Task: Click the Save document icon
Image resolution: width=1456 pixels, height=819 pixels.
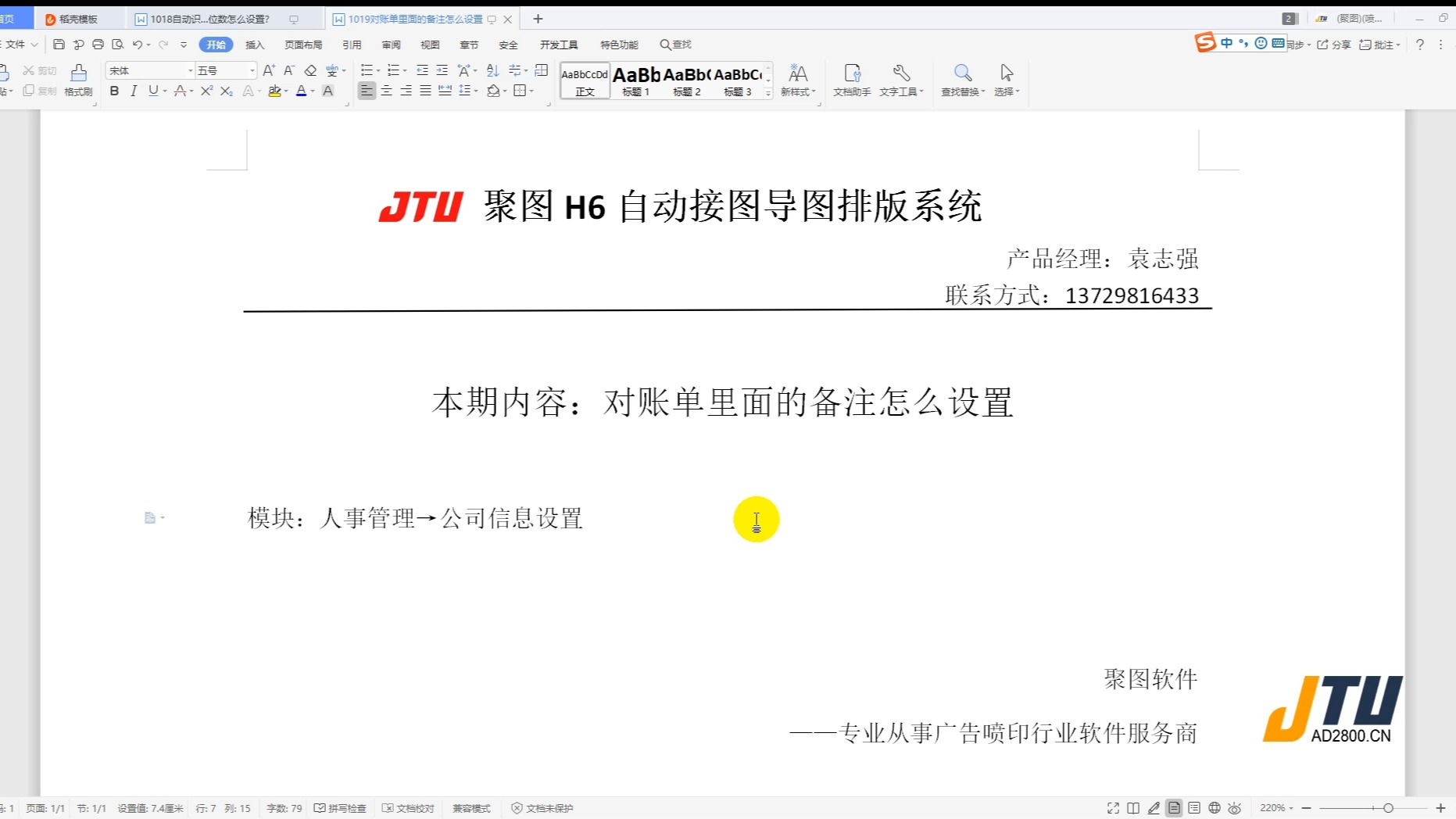Action: coord(59,45)
